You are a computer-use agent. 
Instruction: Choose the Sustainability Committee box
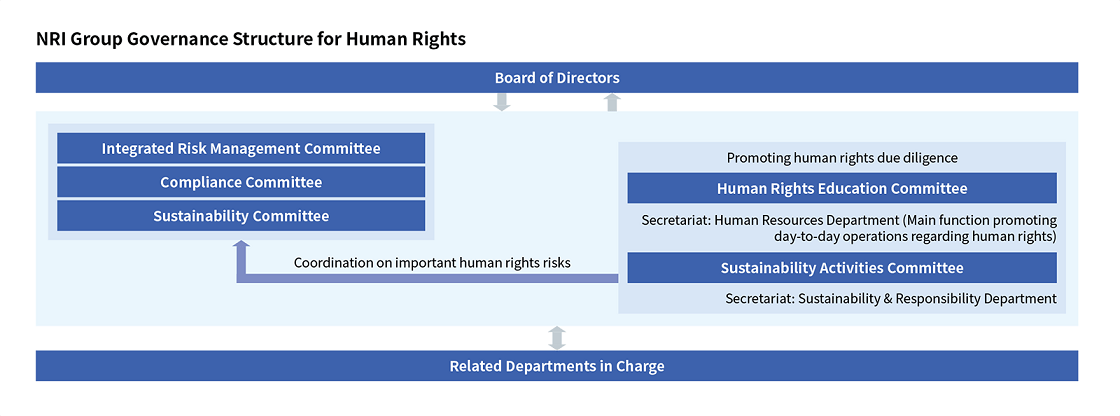click(241, 215)
